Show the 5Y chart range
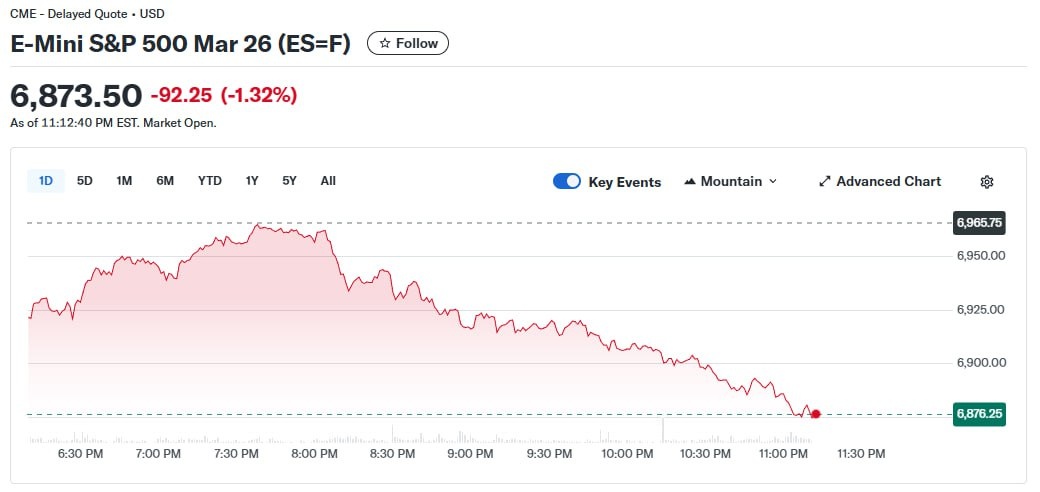The height and width of the screenshot is (492, 1040). 289,181
